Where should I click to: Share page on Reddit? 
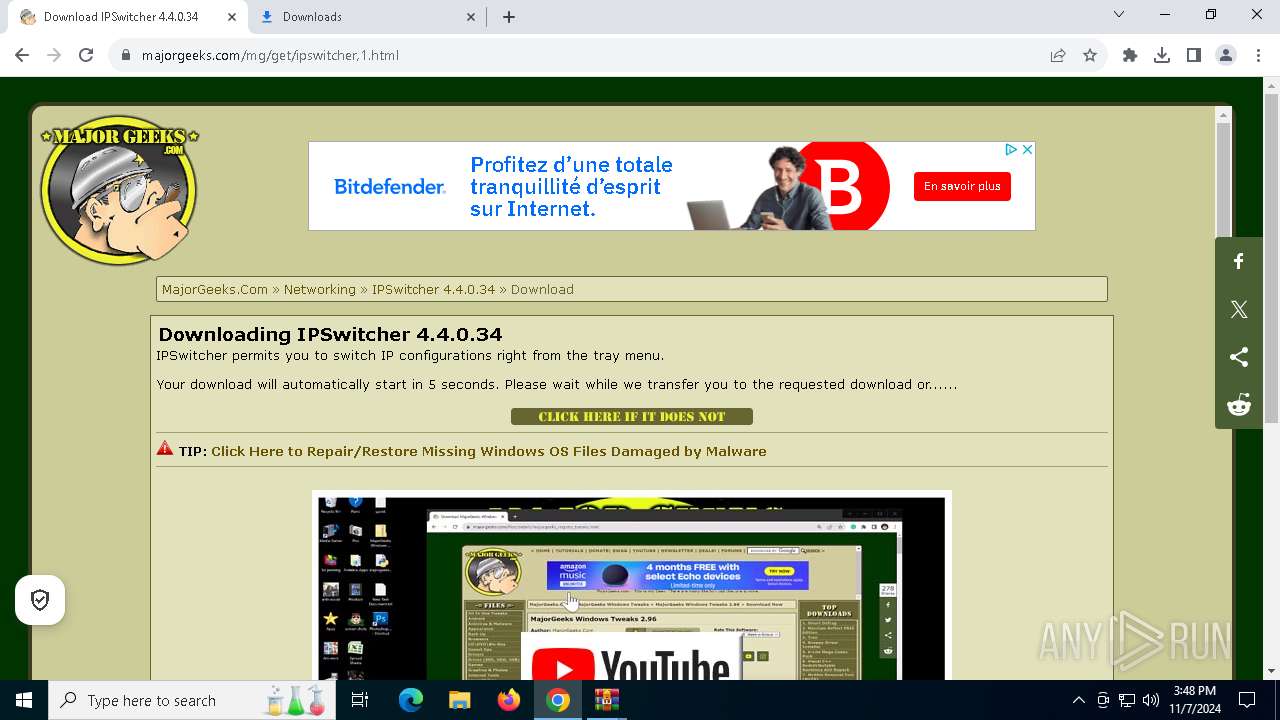pyautogui.click(x=1239, y=405)
